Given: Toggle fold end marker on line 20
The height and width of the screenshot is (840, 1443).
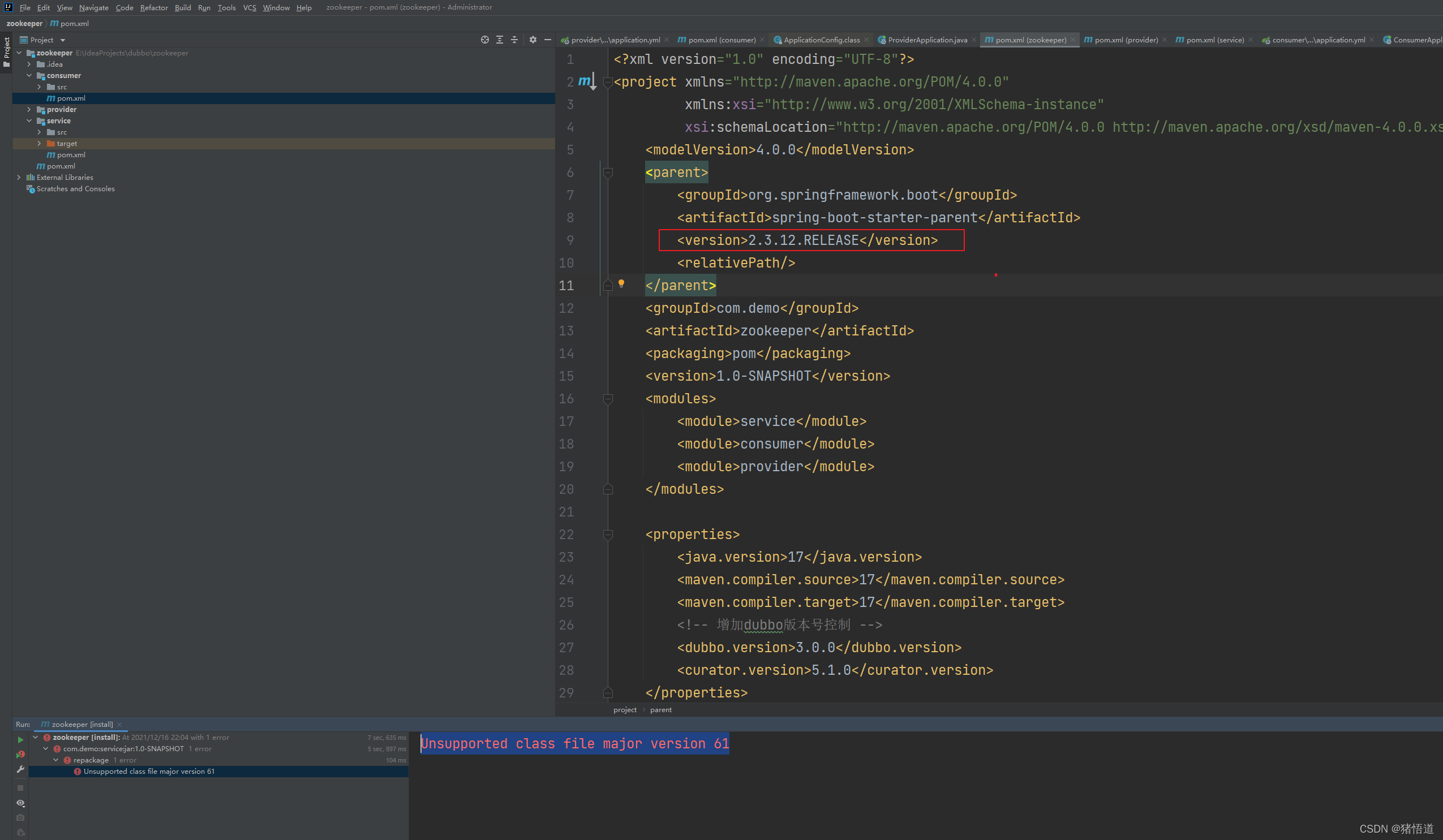Looking at the screenshot, I should [x=608, y=489].
